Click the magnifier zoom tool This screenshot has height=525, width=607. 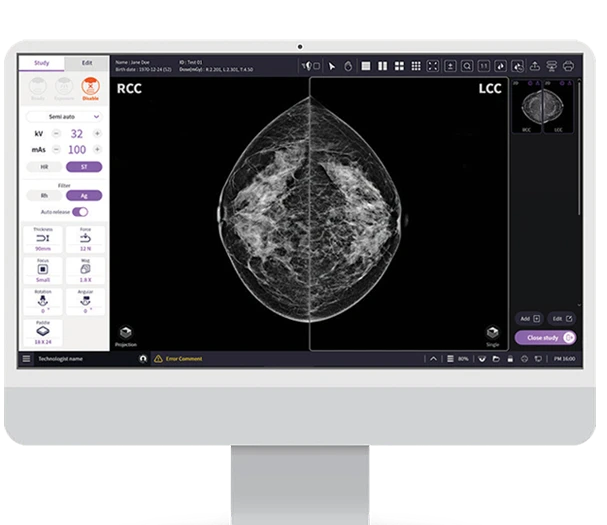(x=467, y=66)
